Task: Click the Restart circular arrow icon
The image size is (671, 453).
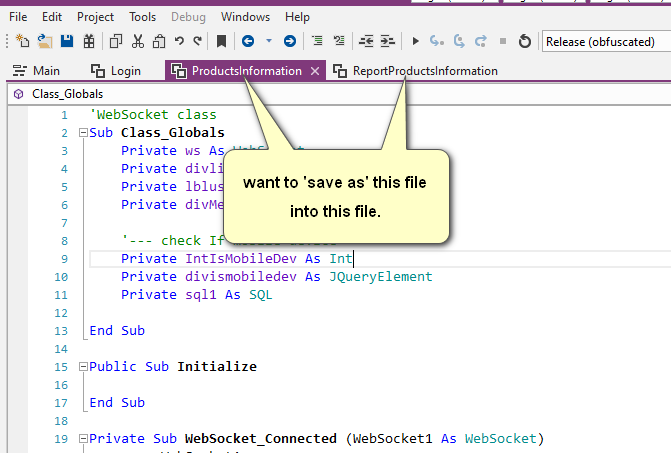Action: click(x=525, y=41)
